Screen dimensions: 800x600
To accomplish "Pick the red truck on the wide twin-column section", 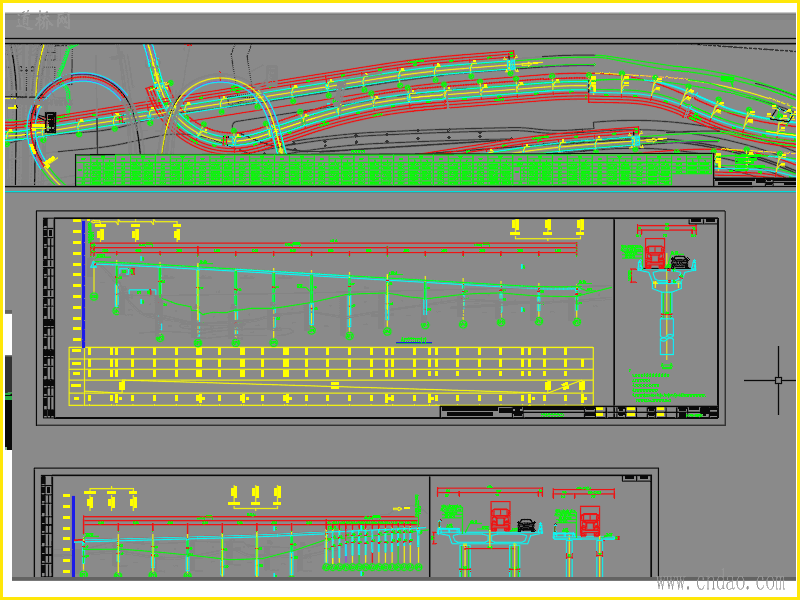I will tap(501, 516).
